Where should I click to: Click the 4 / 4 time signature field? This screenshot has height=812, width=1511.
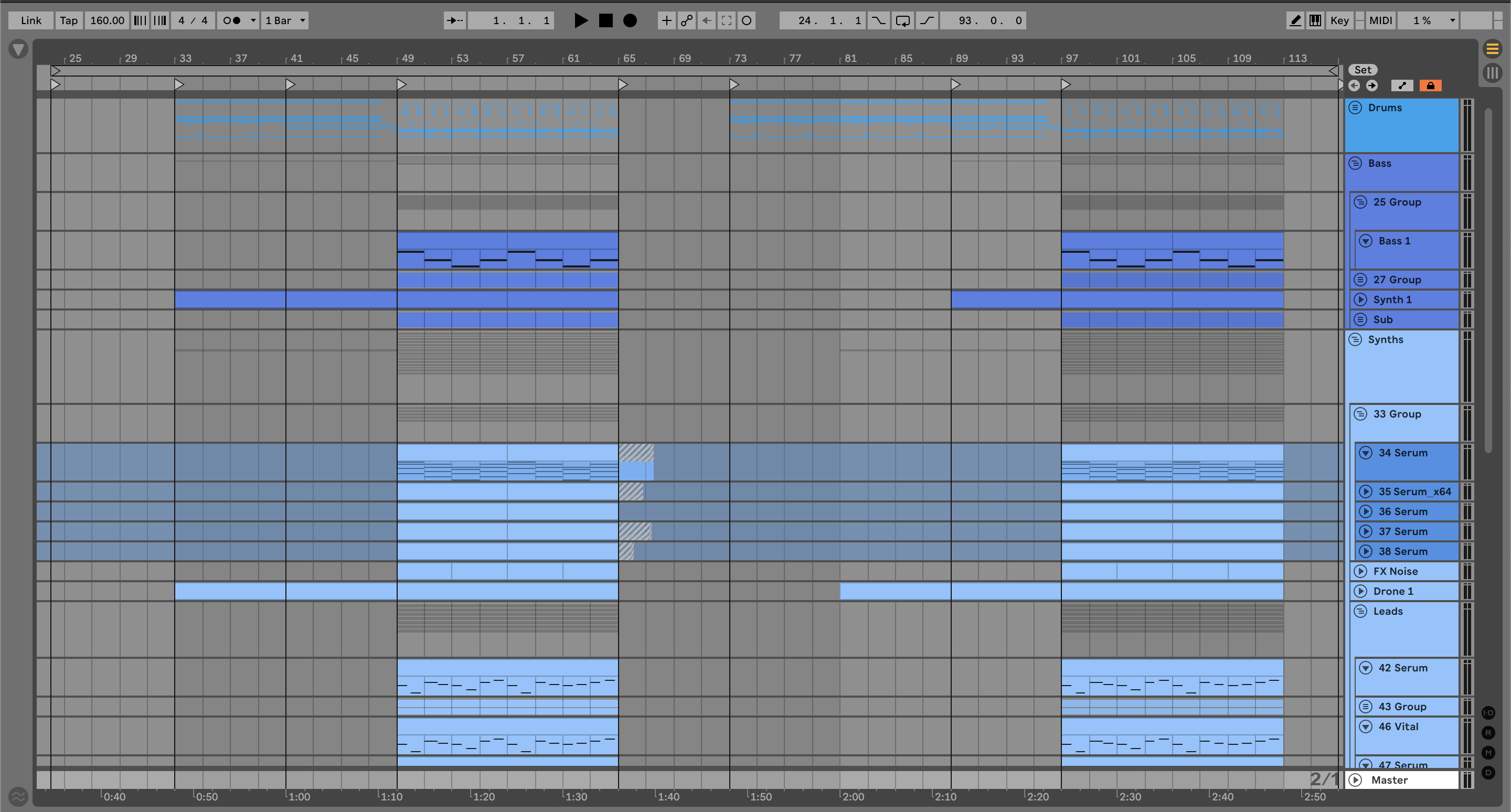point(193,20)
